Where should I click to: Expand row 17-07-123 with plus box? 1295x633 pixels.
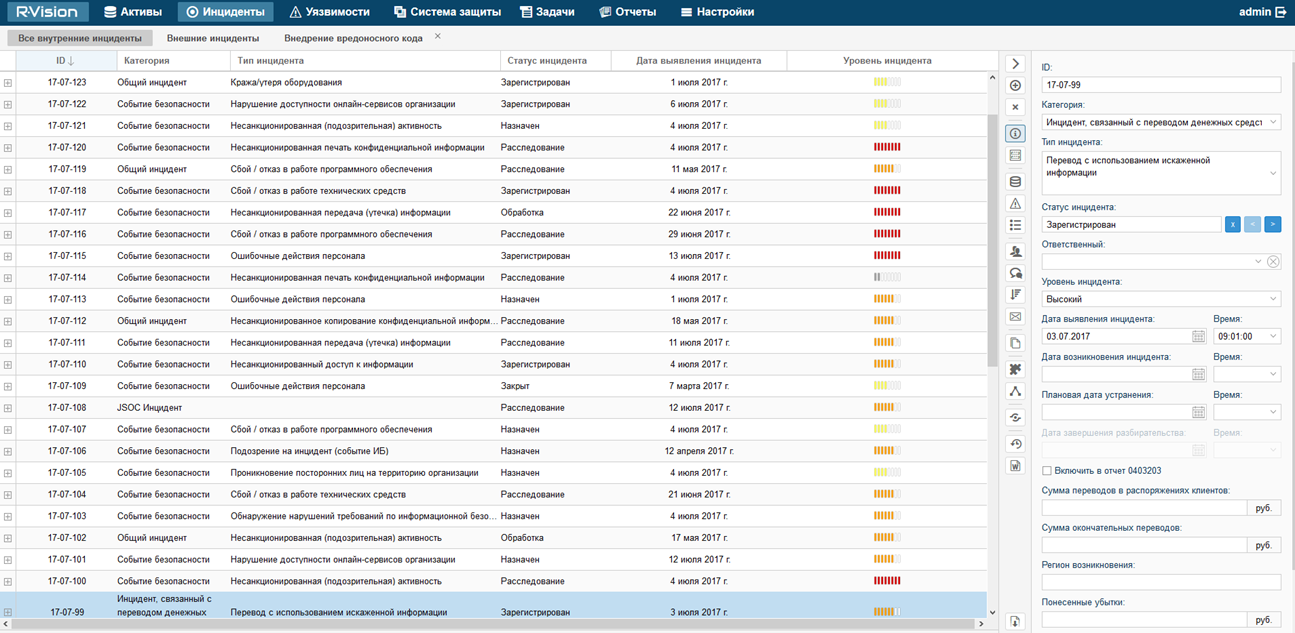coord(8,83)
